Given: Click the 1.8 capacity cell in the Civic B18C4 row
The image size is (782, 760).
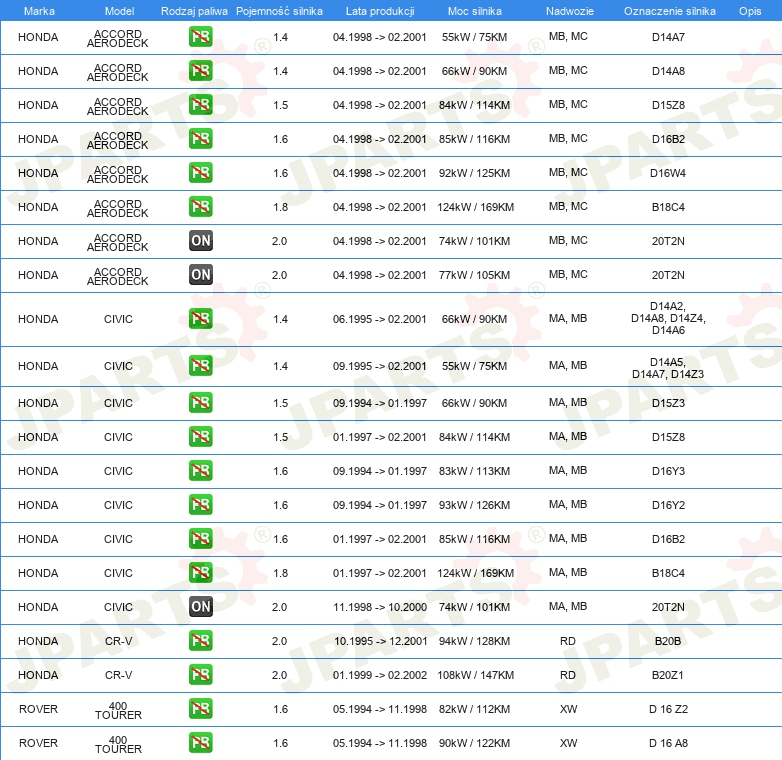Looking at the screenshot, I should (x=280, y=573).
